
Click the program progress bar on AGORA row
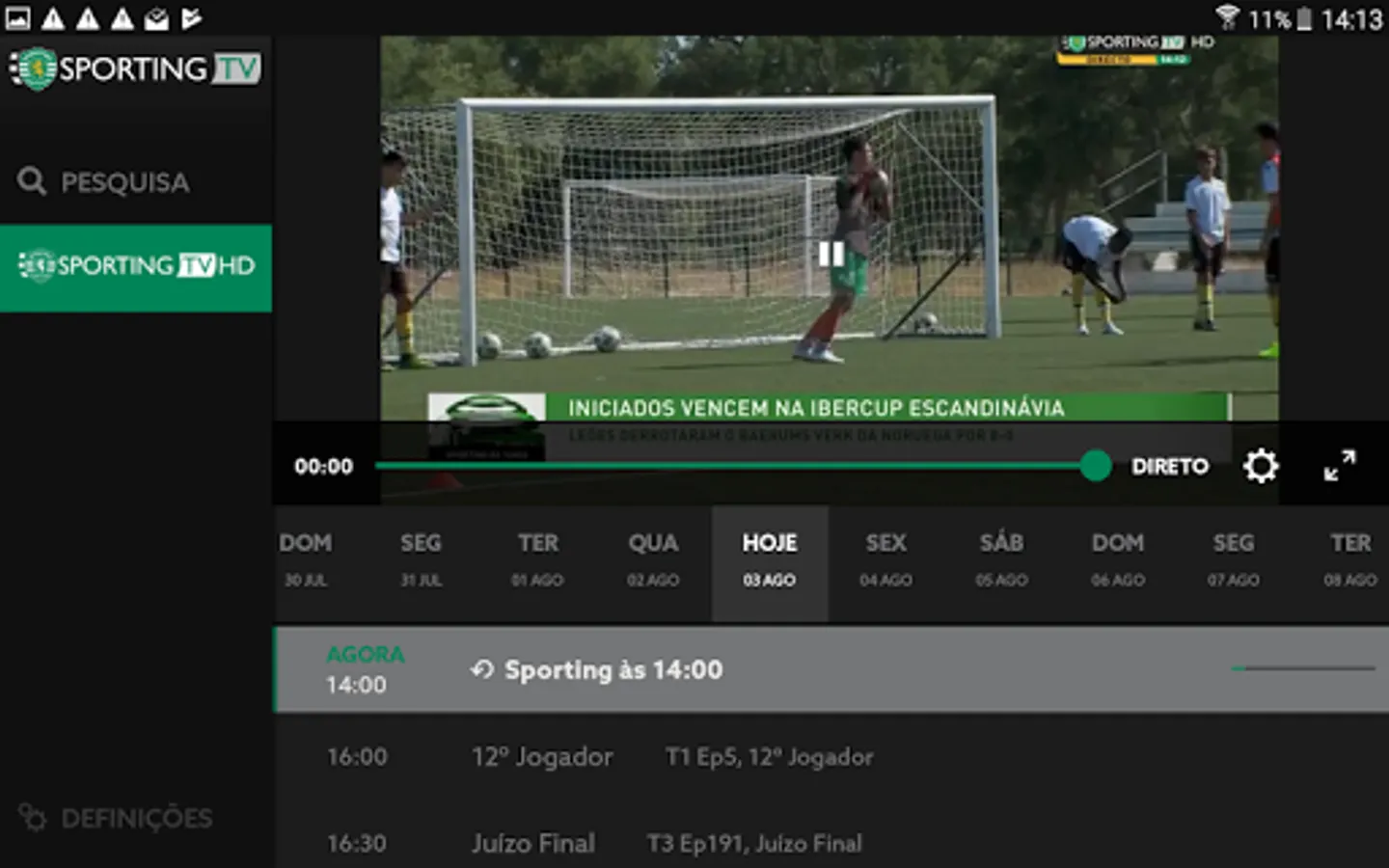pyautogui.click(x=1303, y=667)
